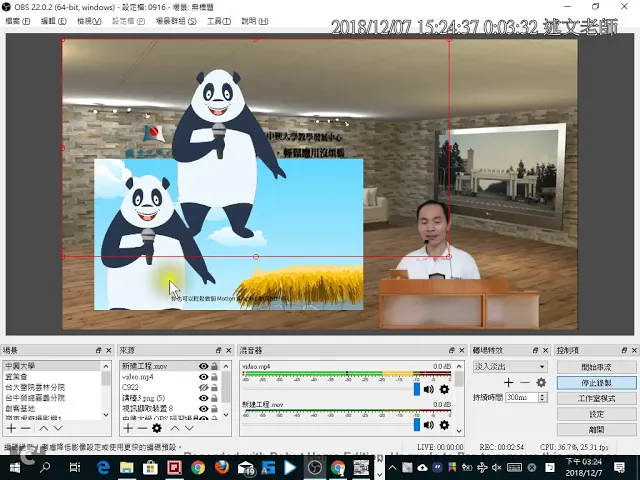The image size is (640, 480).
Task: Lock the 新建工程.mov source
Action: 214,366
